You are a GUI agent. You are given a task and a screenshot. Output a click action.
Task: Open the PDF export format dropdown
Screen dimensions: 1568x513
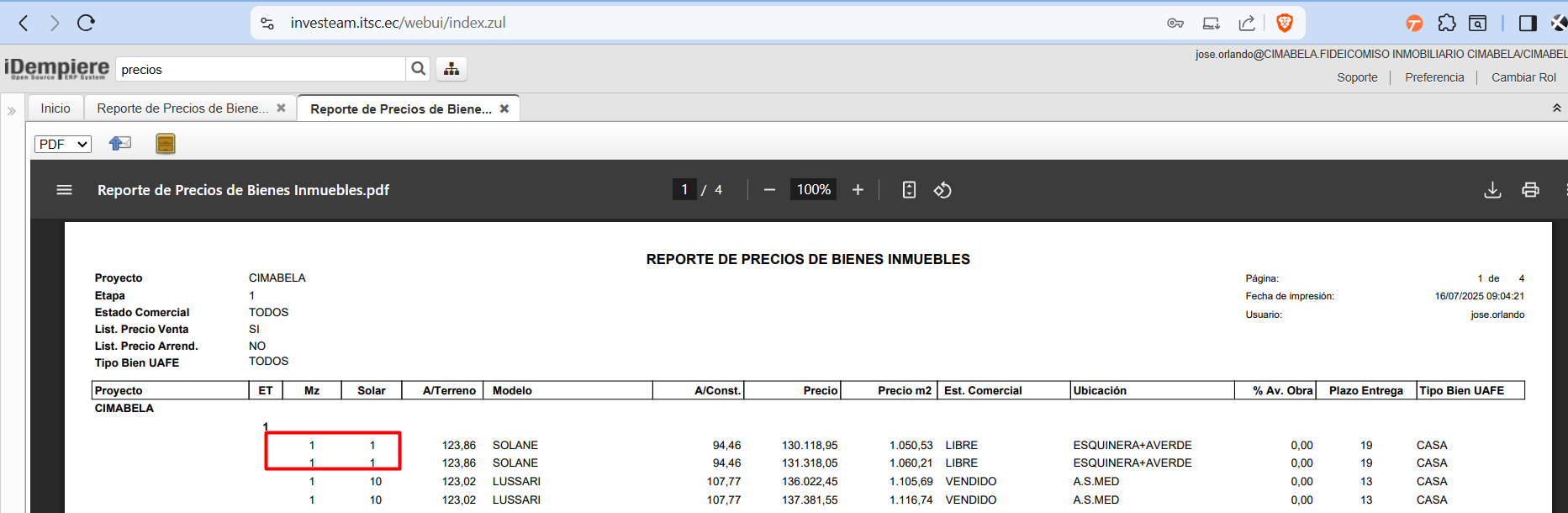point(63,144)
